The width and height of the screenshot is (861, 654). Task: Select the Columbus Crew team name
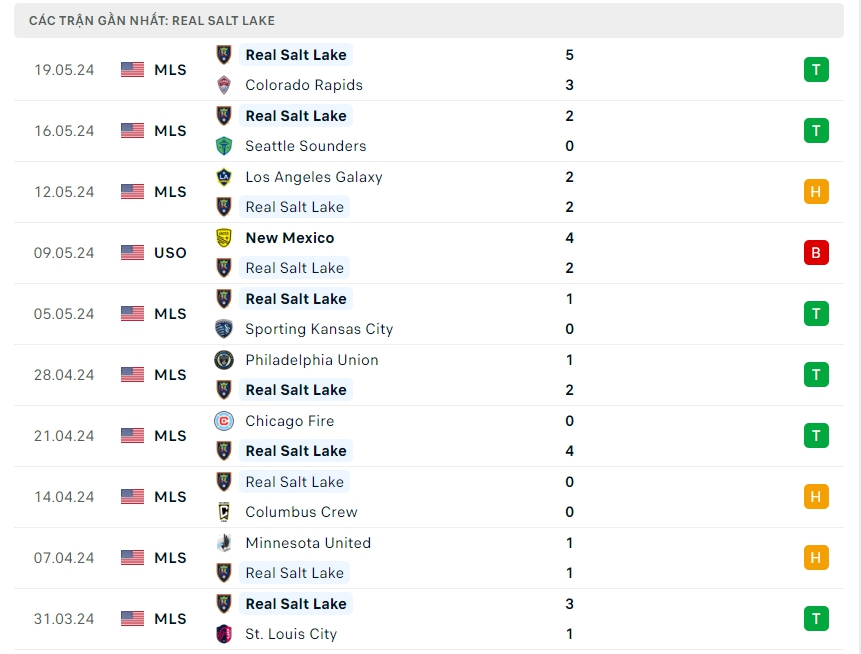click(301, 512)
